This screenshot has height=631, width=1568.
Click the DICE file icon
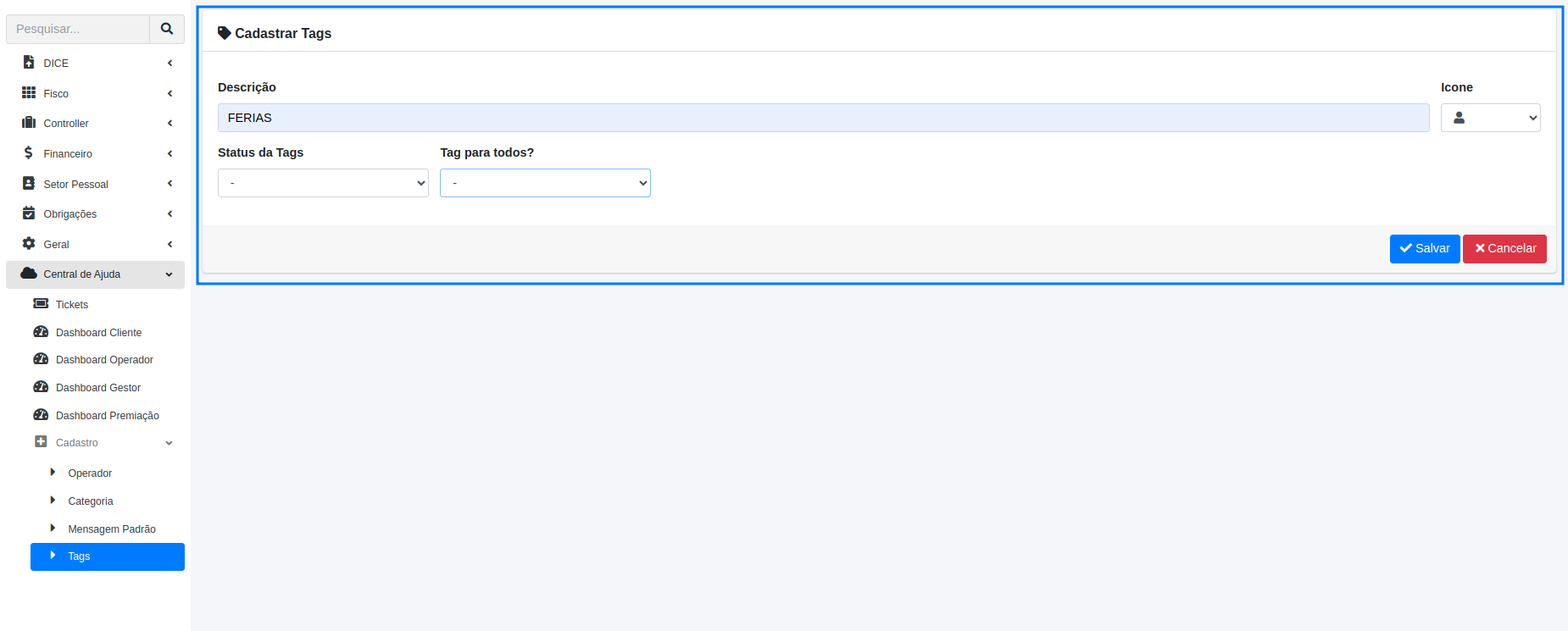pyautogui.click(x=29, y=63)
